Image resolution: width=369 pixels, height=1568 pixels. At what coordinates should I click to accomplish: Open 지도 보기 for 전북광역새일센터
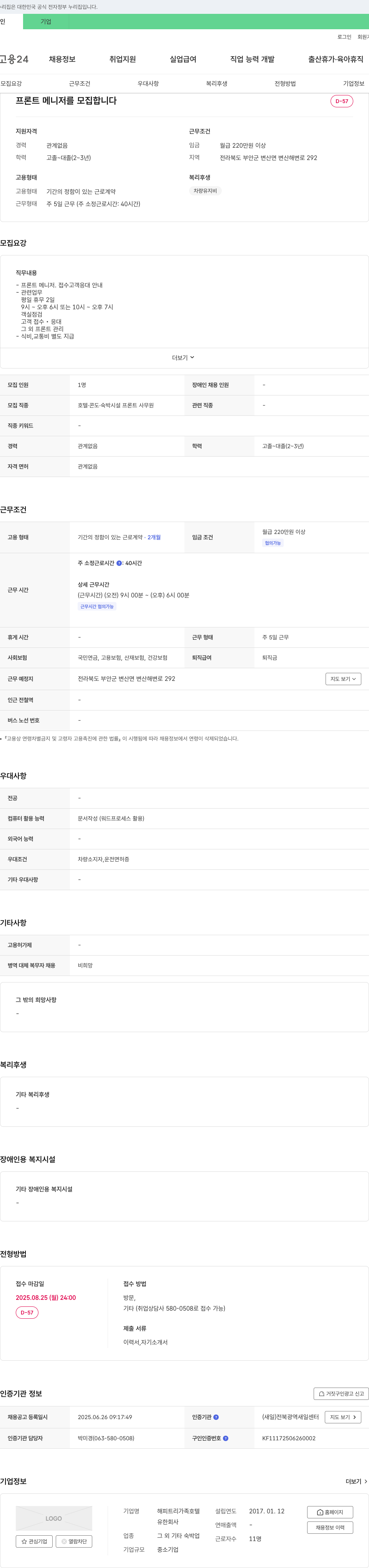(344, 1417)
